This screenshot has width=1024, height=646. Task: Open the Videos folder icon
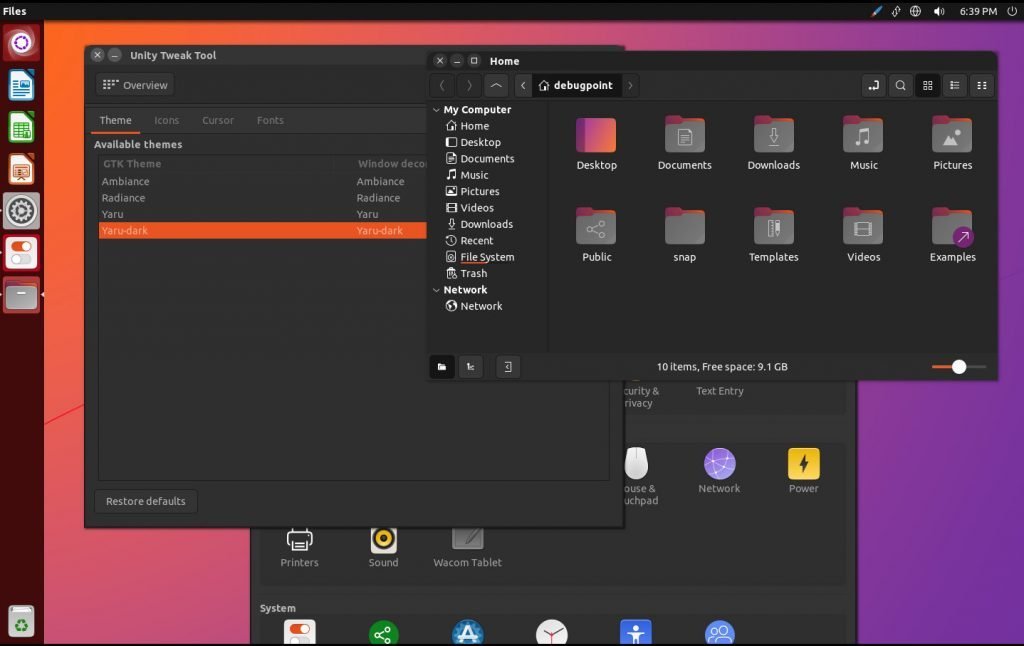coord(863,227)
